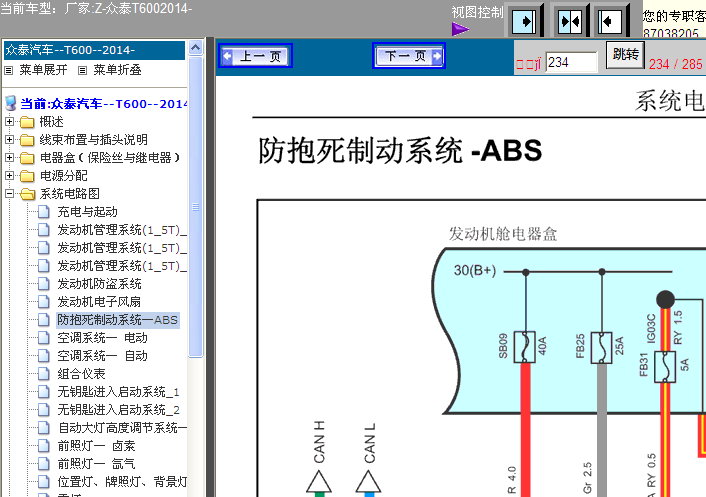Viewport: 706px width, 497px height.
Task: Click document icon beside 防抱死制动系统—ABS
Action: point(44,320)
